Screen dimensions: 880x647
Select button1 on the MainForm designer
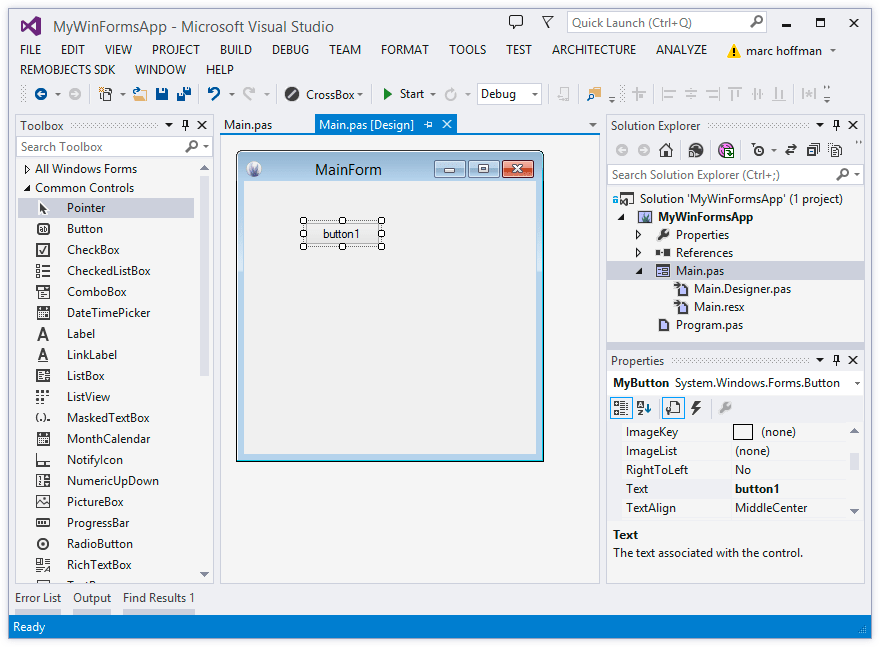(x=342, y=233)
